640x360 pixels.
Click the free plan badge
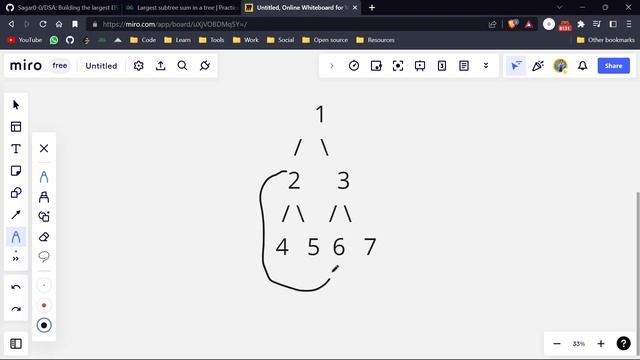(x=60, y=65)
